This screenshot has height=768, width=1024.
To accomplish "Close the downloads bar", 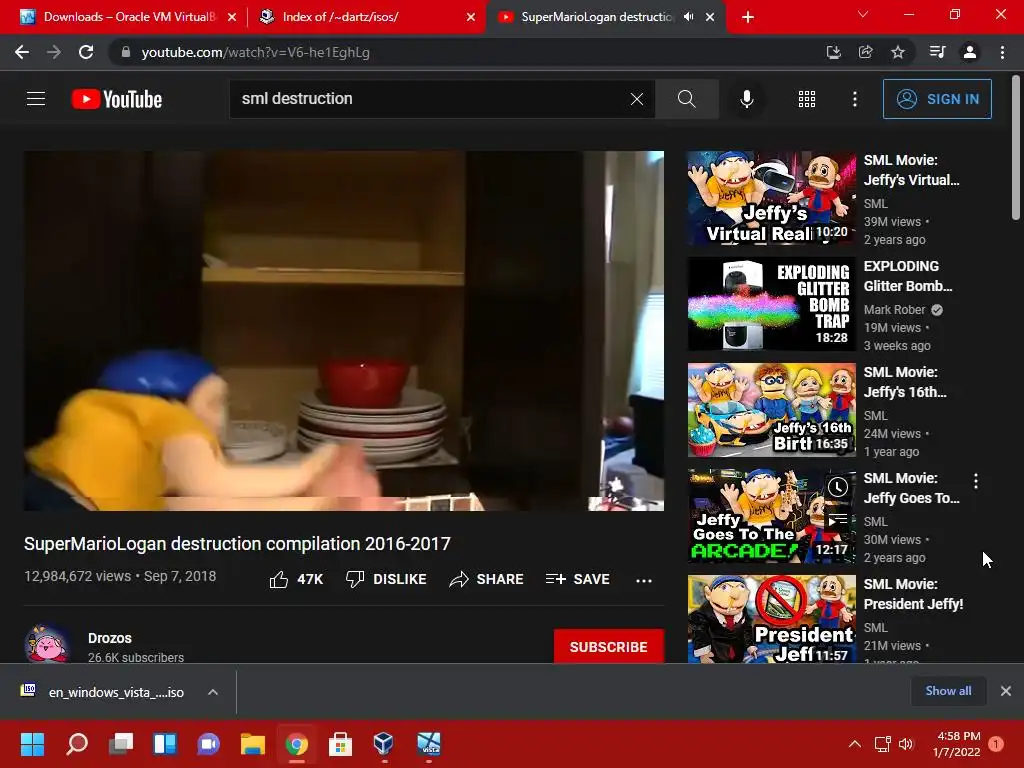I will click(1006, 691).
